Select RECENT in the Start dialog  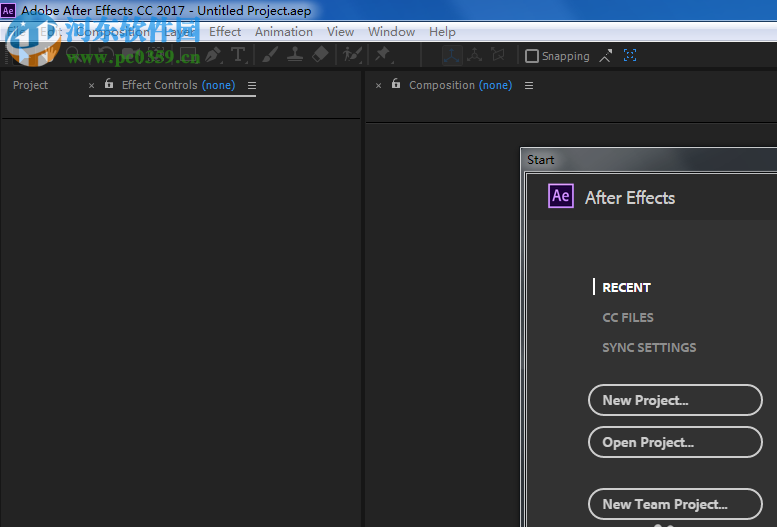626,288
